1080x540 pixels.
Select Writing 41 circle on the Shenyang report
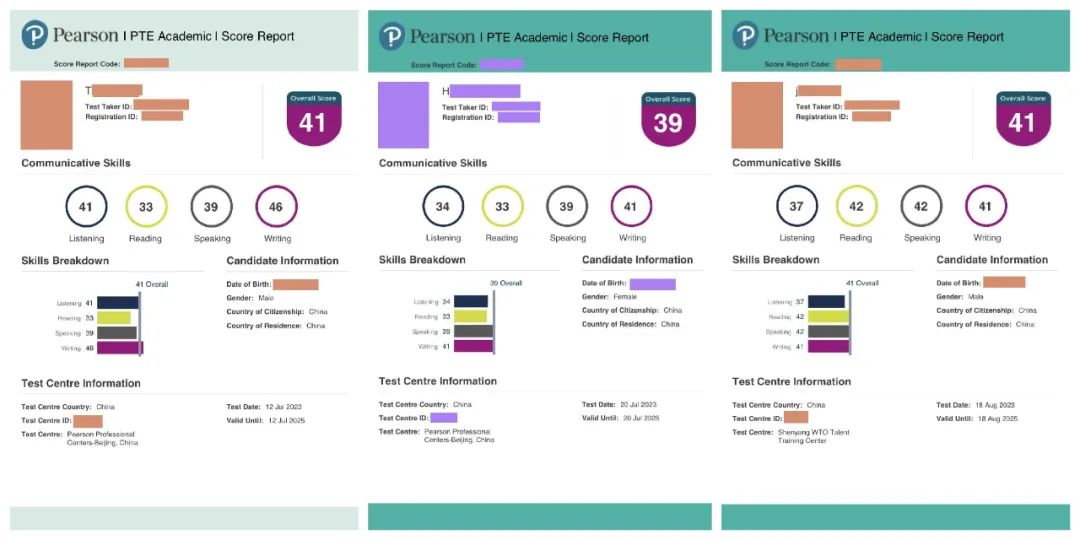pos(986,206)
